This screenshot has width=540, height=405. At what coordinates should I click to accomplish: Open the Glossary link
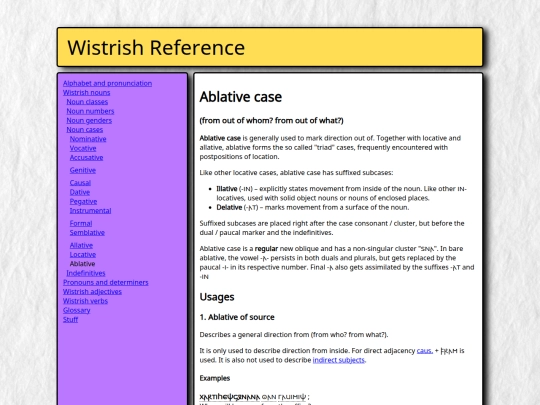[76, 311]
